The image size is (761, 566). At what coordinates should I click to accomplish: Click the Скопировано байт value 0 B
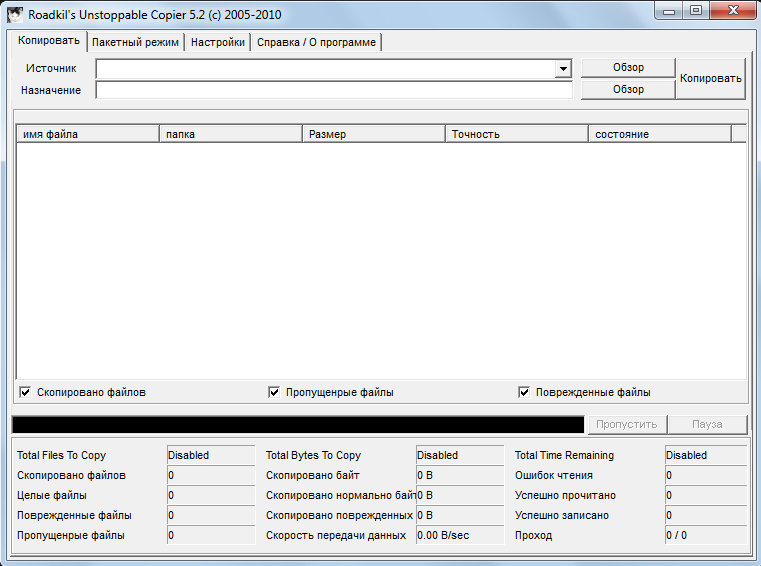pos(460,475)
